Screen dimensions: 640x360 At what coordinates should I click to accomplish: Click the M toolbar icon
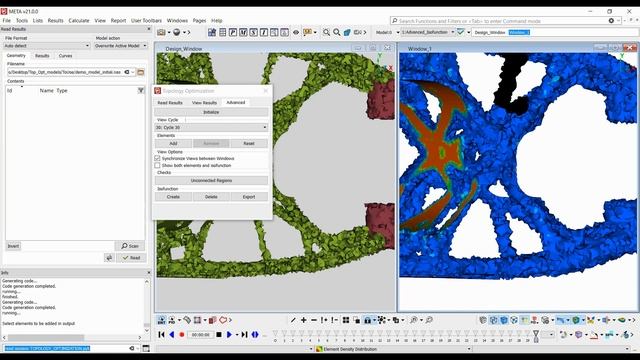coord(243,32)
